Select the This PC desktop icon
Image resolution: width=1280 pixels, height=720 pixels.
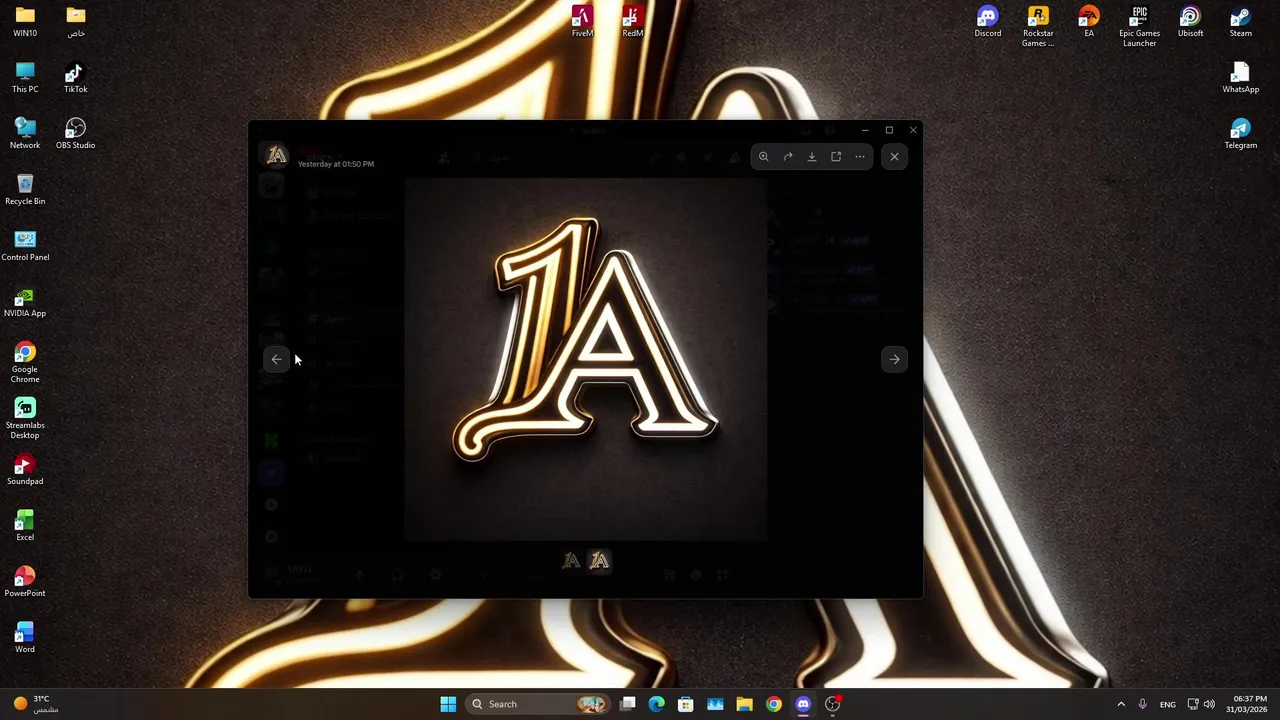coord(25,77)
